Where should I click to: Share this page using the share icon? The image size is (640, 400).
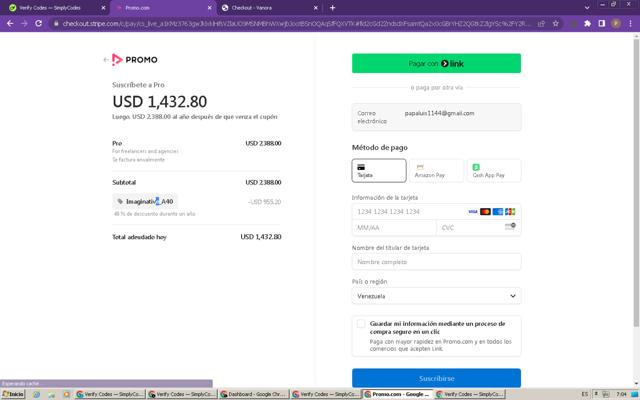(x=541, y=24)
